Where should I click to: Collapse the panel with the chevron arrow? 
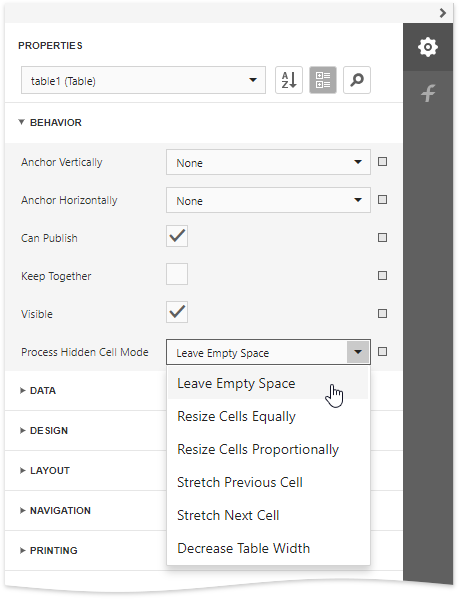click(443, 13)
